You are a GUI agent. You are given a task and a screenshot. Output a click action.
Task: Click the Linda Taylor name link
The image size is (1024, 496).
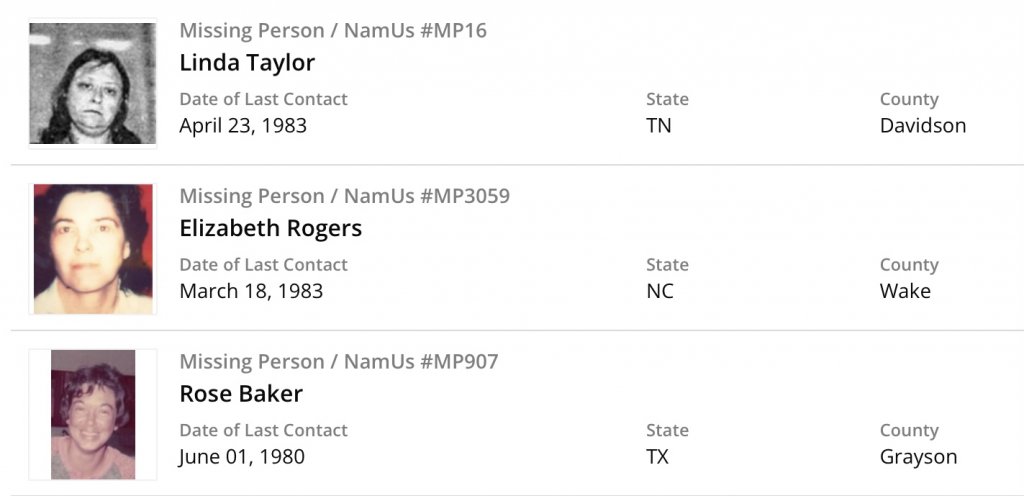coord(247,62)
